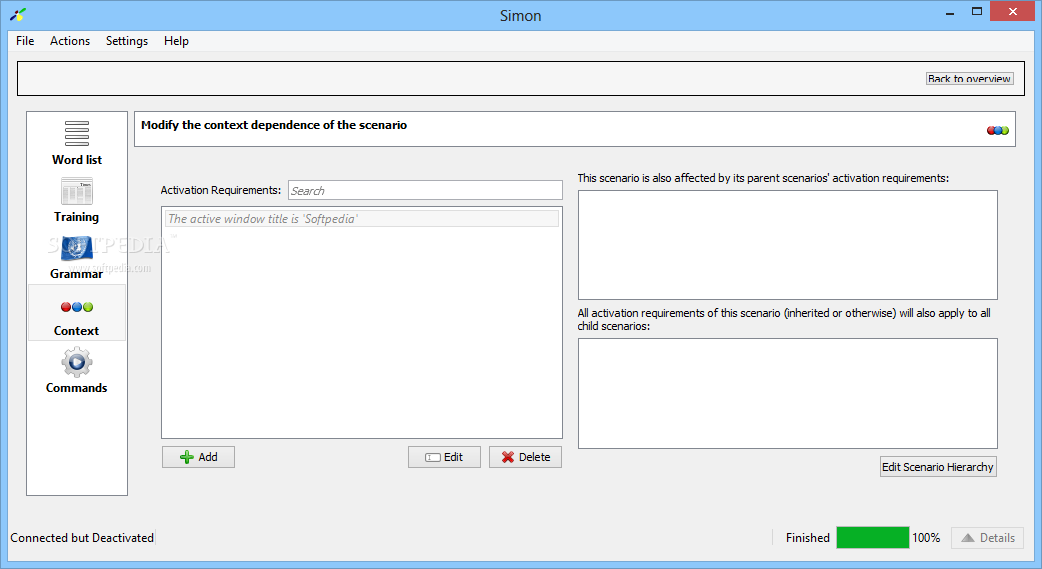Click the green progress bar at 100%
The image size is (1042, 569).
(x=873, y=538)
